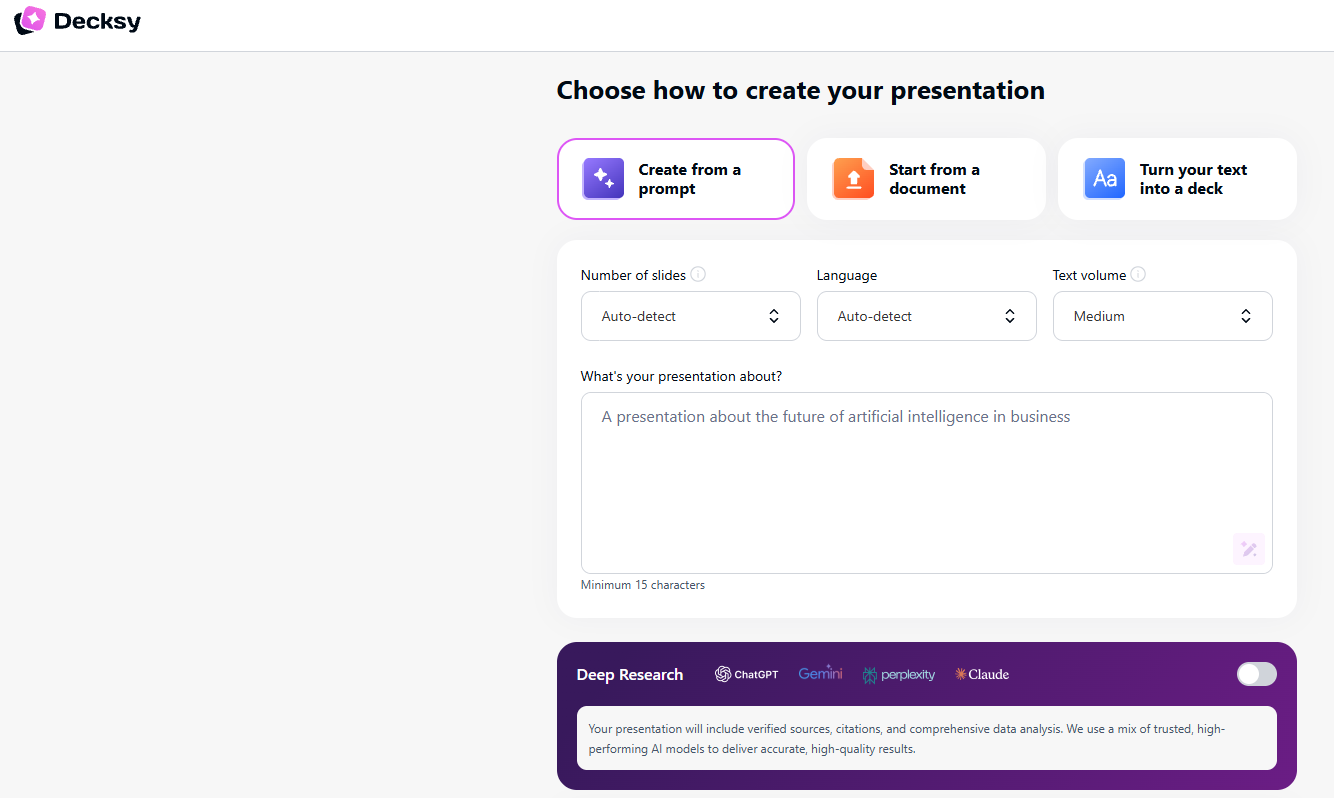Click the perplexity logo
The width and height of the screenshot is (1334, 798).
[x=899, y=675]
